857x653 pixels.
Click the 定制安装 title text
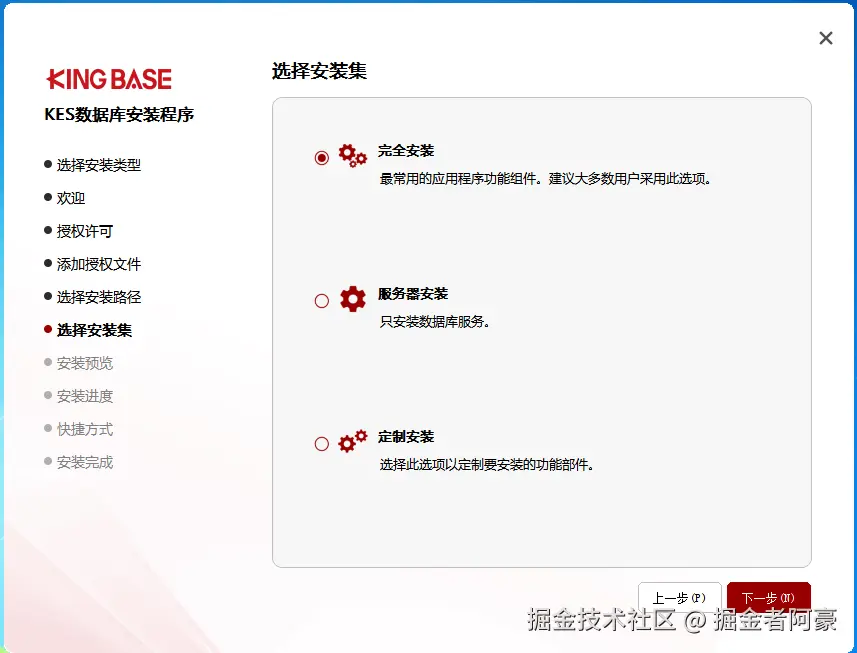[406, 437]
